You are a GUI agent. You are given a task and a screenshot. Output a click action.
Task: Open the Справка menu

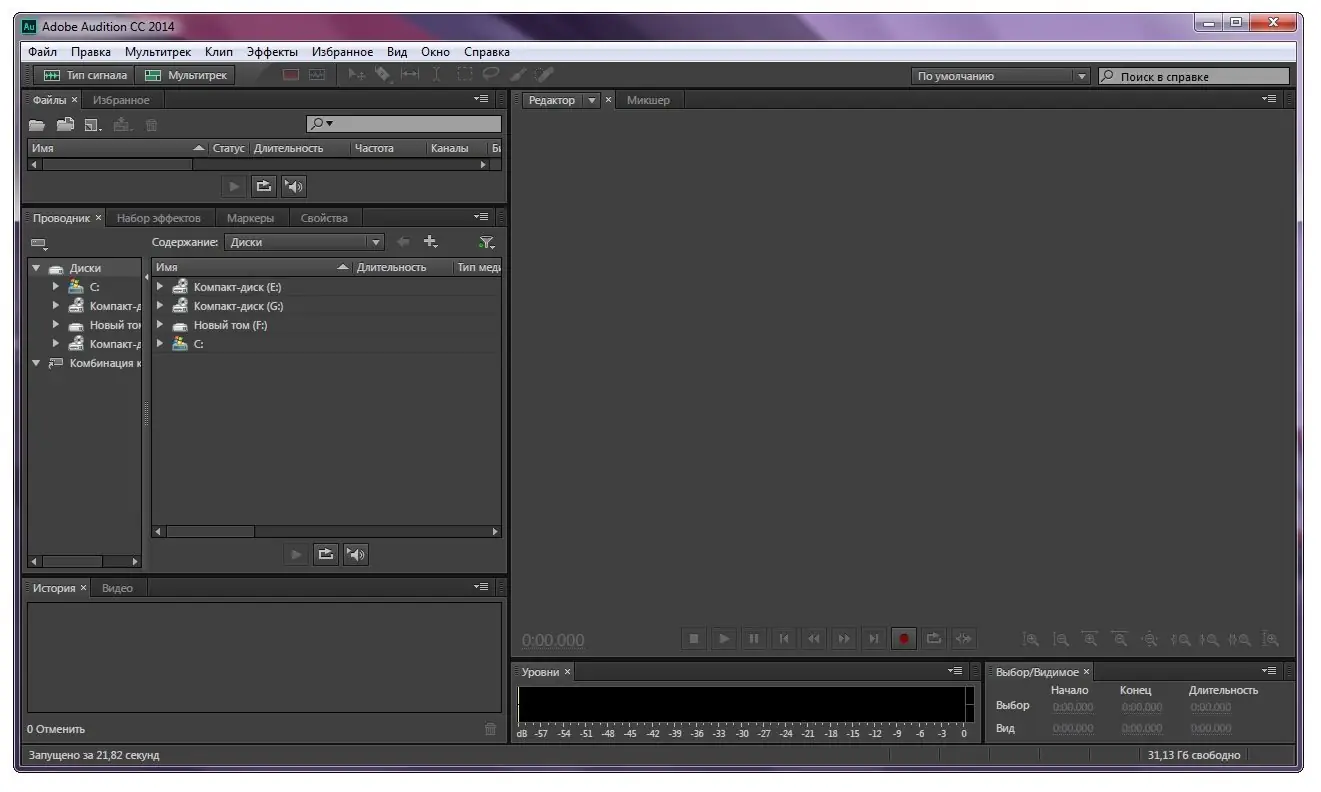point(487,52)
